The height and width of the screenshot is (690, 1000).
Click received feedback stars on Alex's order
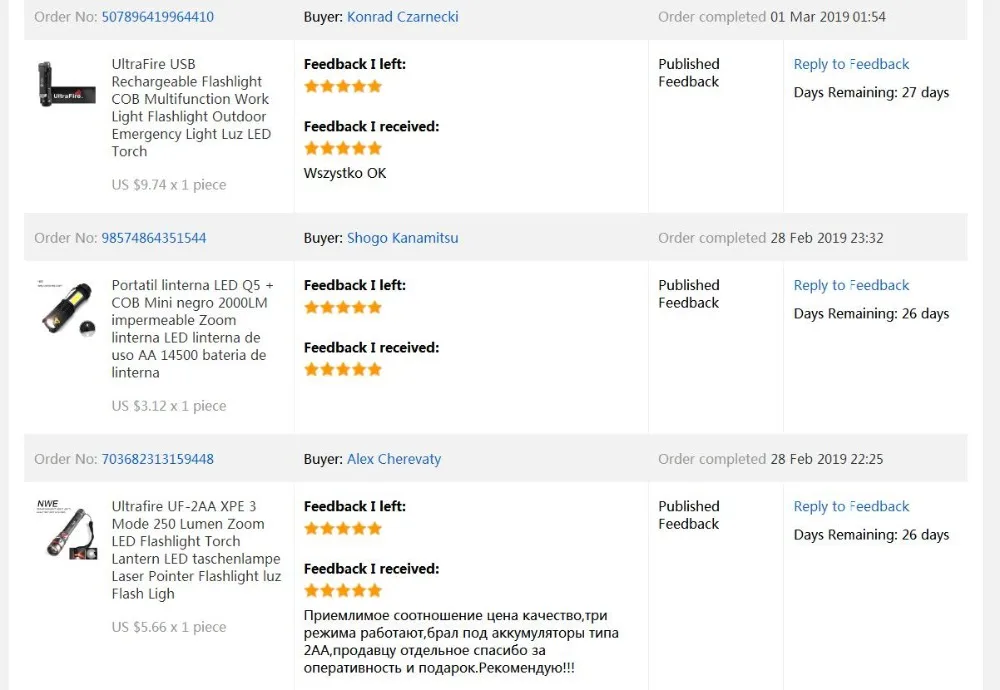(x=343, y=590)
